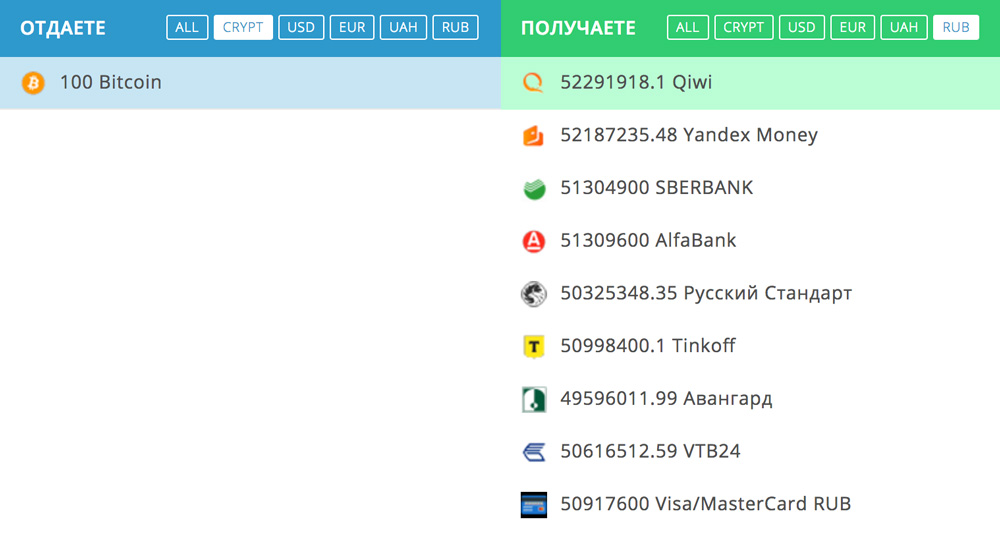Click the ПОЛУЧАЕТЕ column heading

(x=578, y=28)
